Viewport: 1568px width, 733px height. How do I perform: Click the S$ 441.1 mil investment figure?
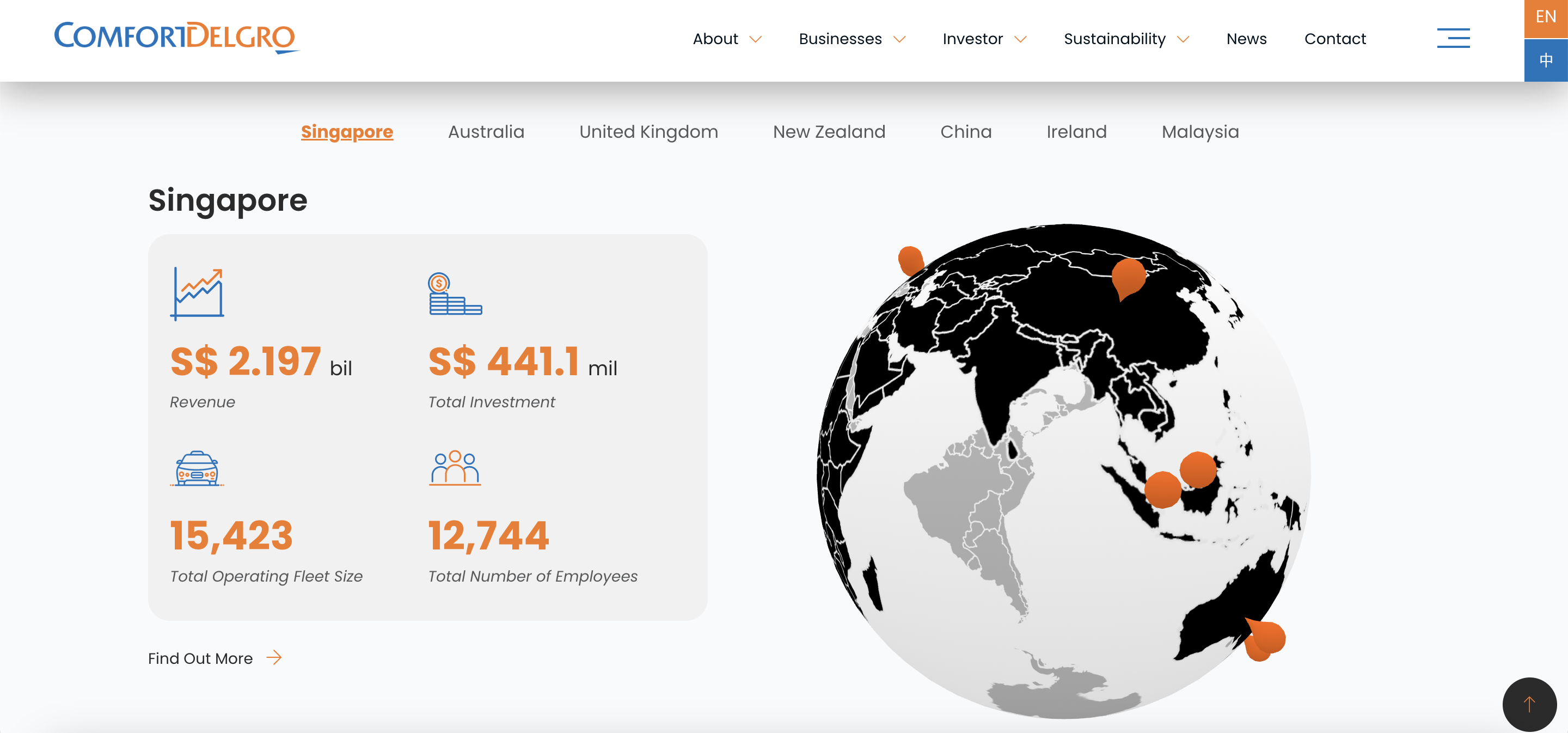point(523,362)
